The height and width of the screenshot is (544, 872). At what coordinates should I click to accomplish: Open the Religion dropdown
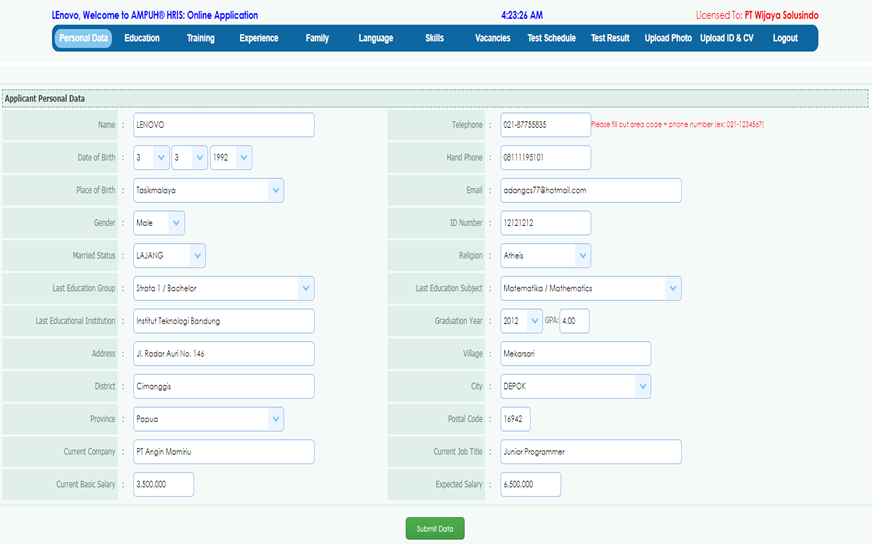point(545,256)
